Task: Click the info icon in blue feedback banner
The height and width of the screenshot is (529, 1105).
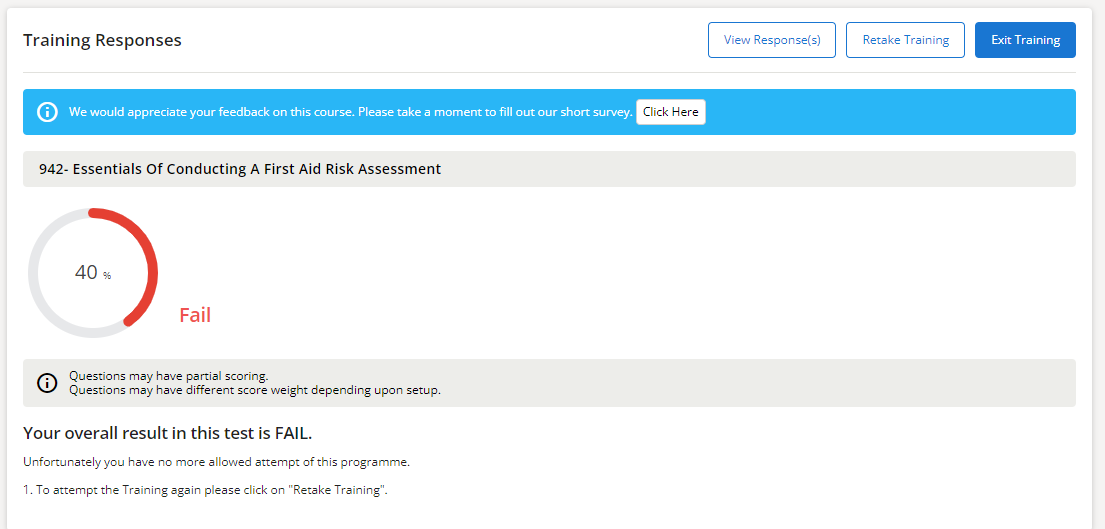Action: [47, 112]
